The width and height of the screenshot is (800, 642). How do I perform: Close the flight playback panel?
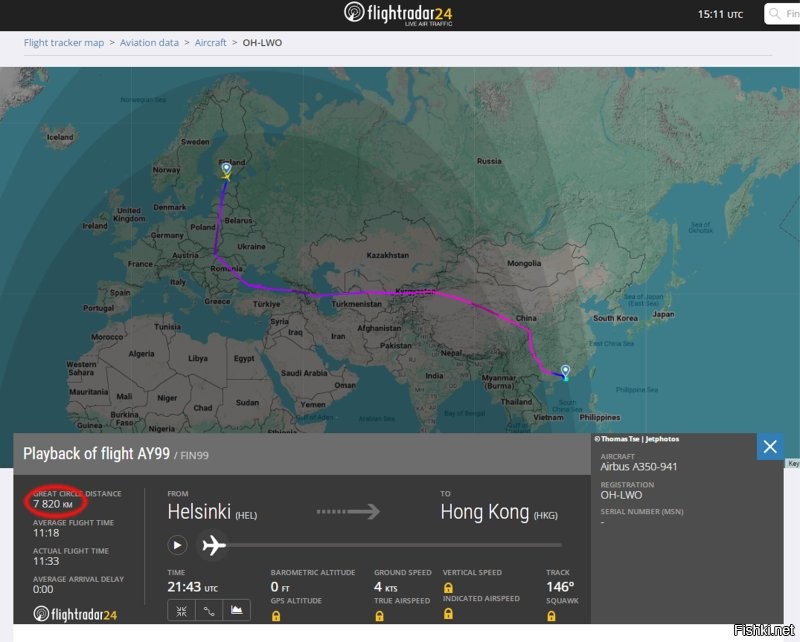coord(770,447)
